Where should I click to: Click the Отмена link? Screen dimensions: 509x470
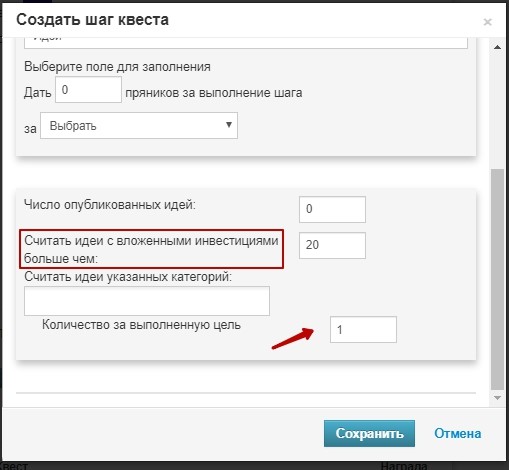pyautogui.click(x=457, y=433)
